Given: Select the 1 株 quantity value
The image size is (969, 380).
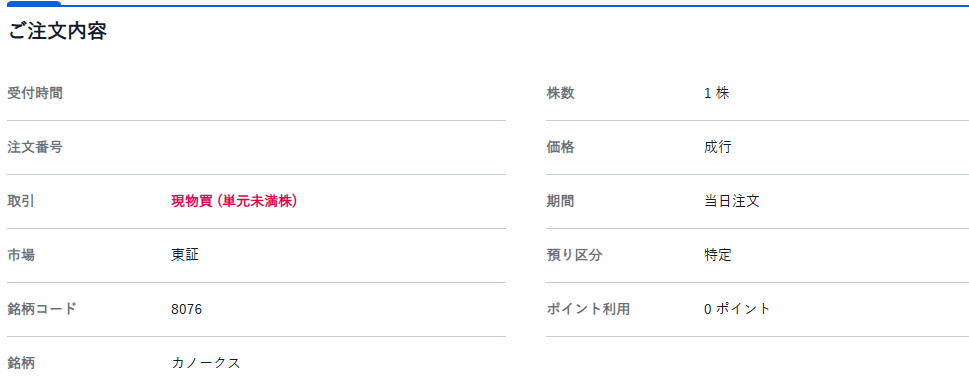Looking at the screenshot, I should tap(717, 93).
